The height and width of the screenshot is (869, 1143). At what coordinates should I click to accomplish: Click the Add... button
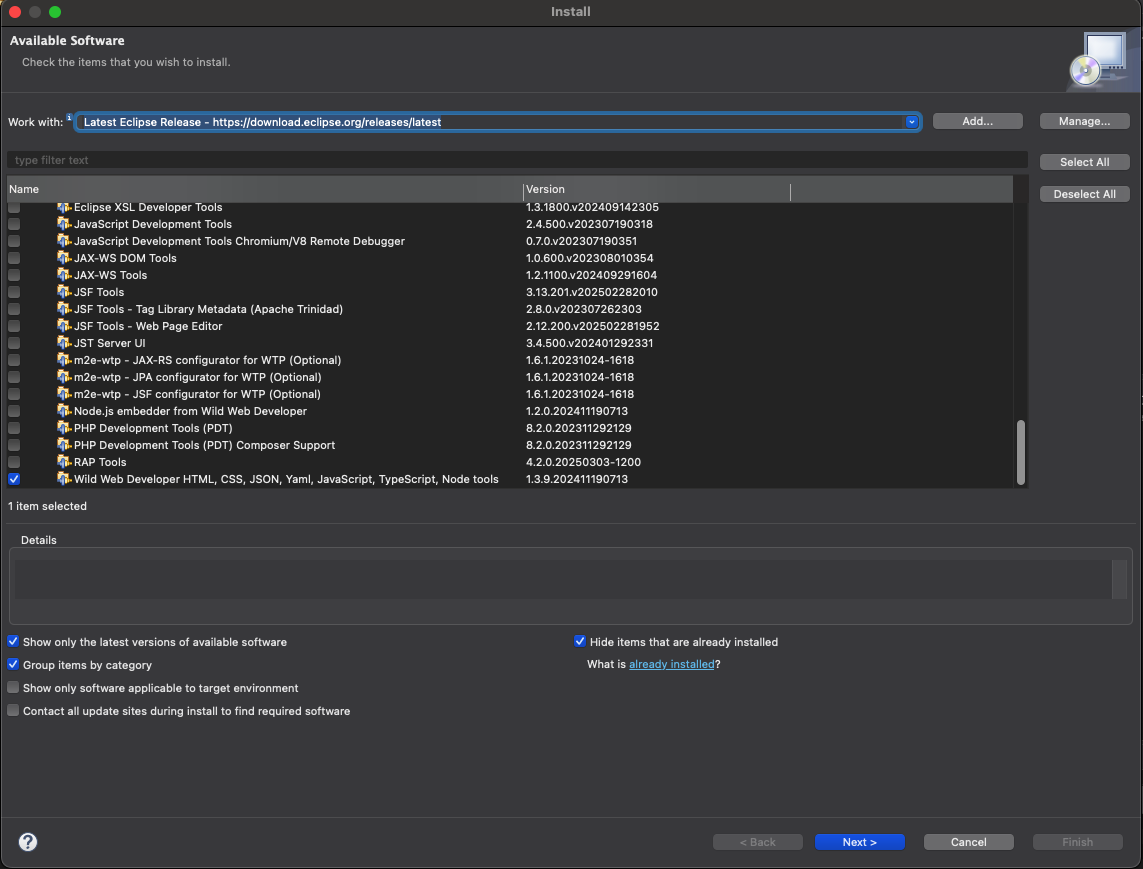pos(978,121)
